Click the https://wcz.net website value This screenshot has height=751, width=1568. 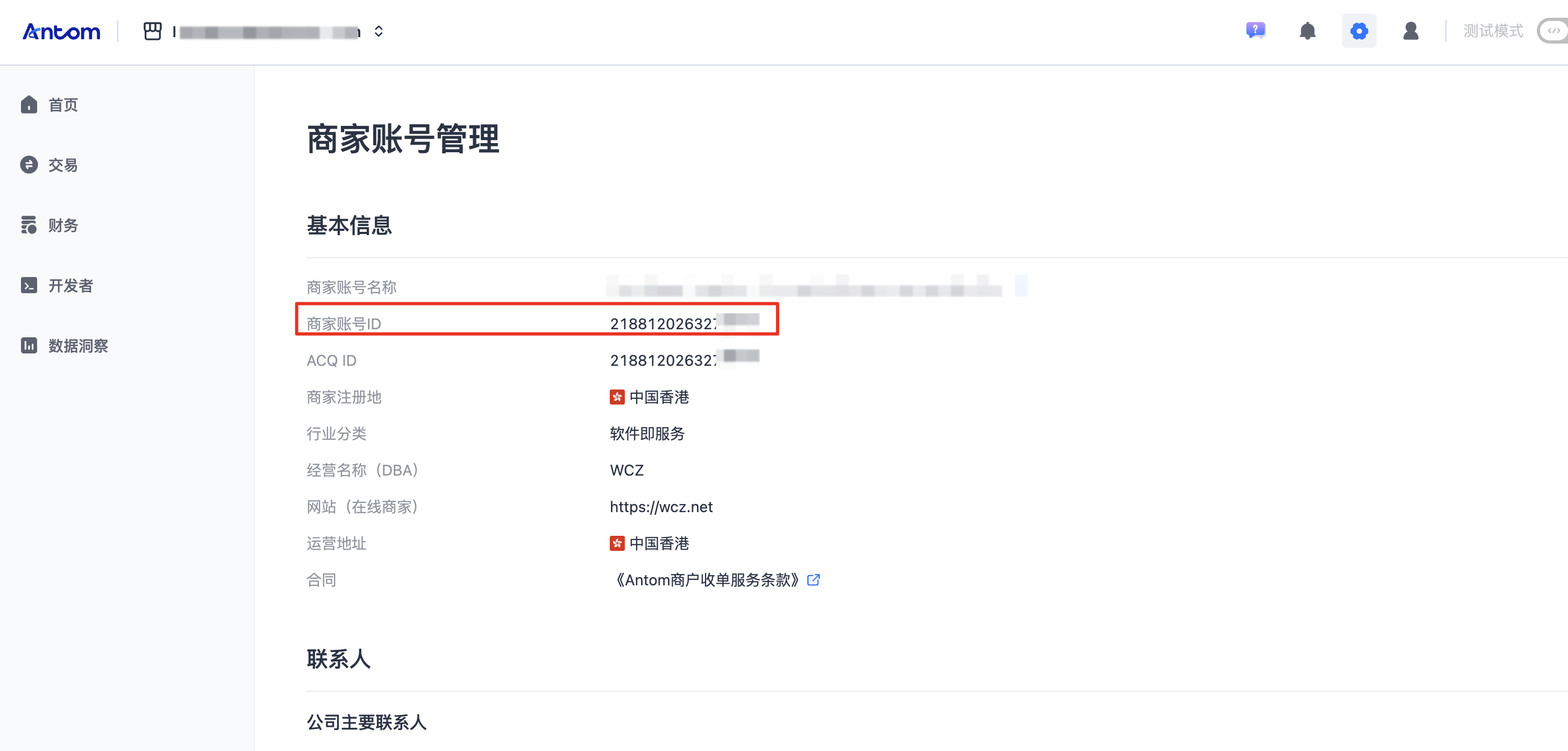(x=661, y=507)
